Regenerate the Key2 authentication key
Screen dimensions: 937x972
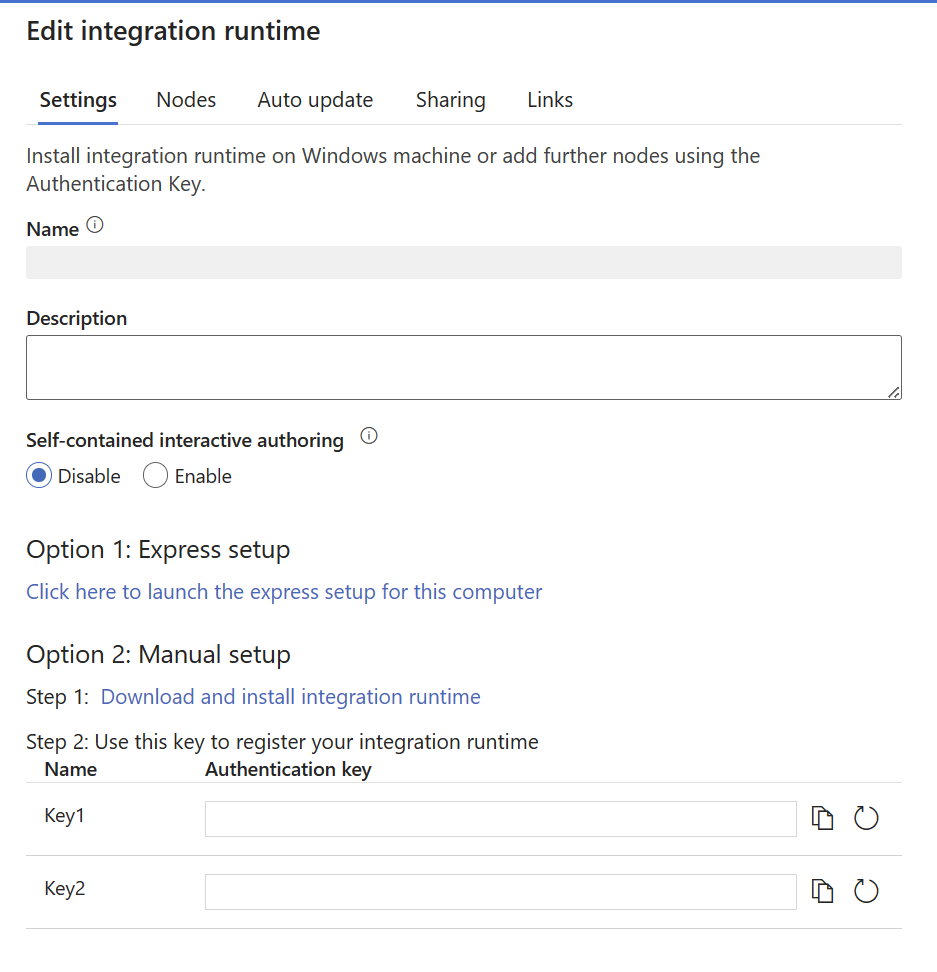tap(866, 890)
